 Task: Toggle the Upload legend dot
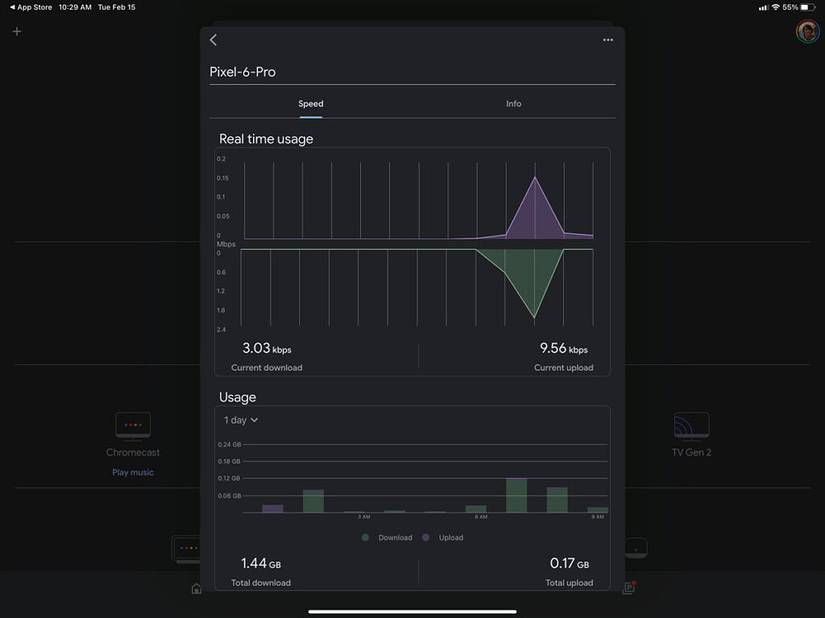click(x=424, y=537)
